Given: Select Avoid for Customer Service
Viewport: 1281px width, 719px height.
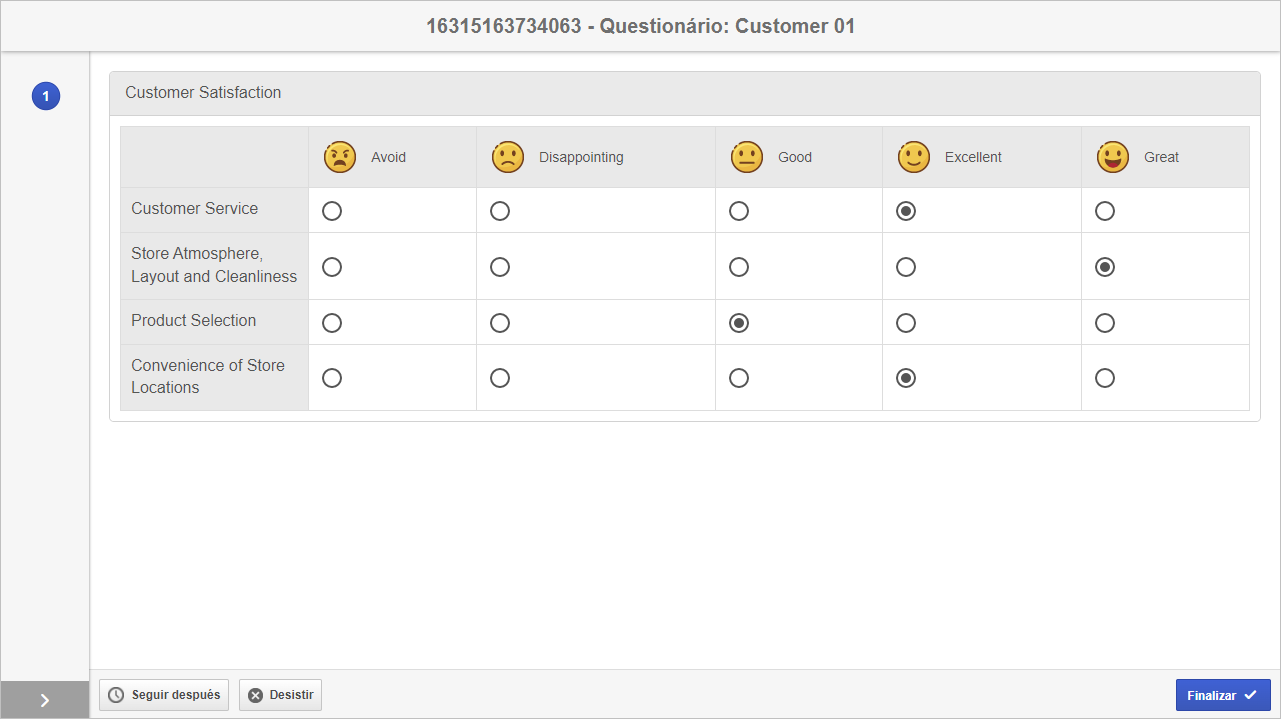Looking at the screenshot, I should (x=332, y=211).
